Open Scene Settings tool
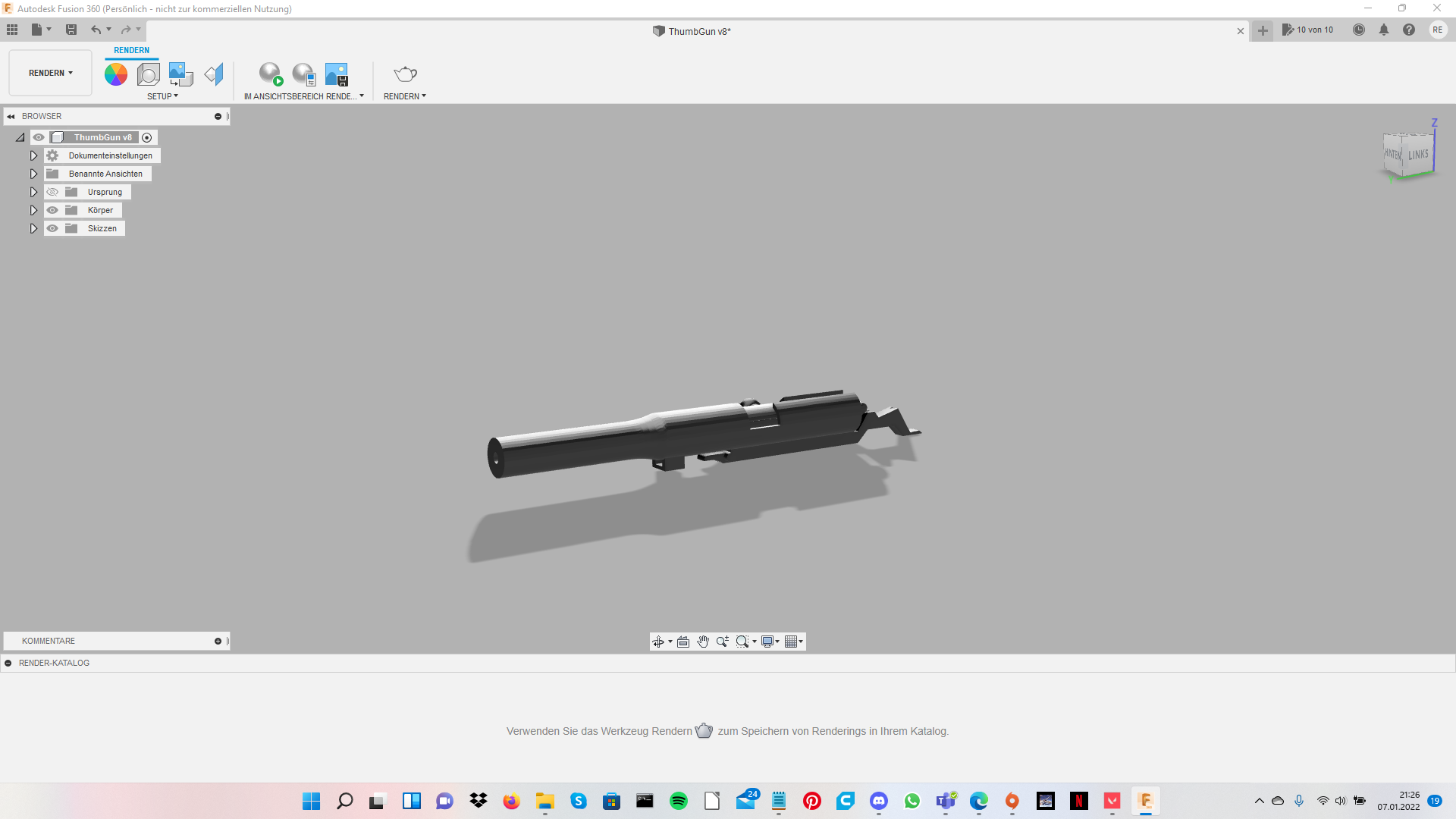This screenshot has width=1456, height=819. 149,74
